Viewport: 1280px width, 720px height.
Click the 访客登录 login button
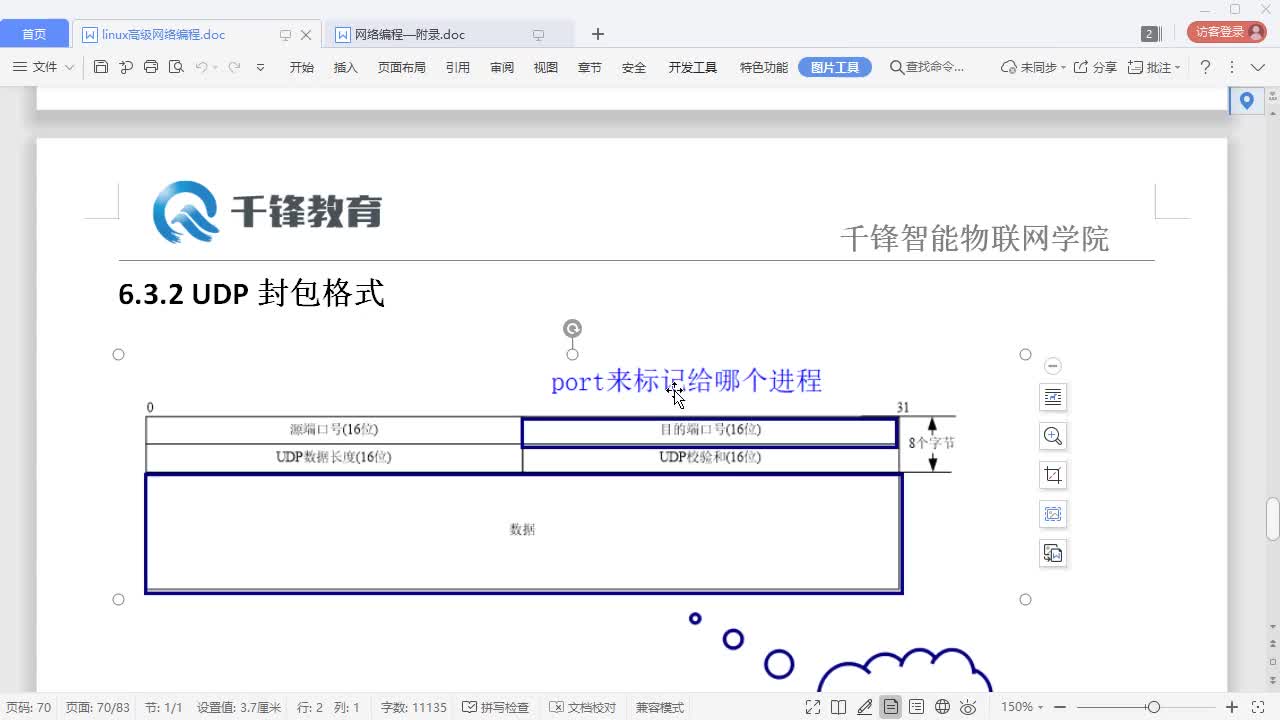(x=1226, y=32)
